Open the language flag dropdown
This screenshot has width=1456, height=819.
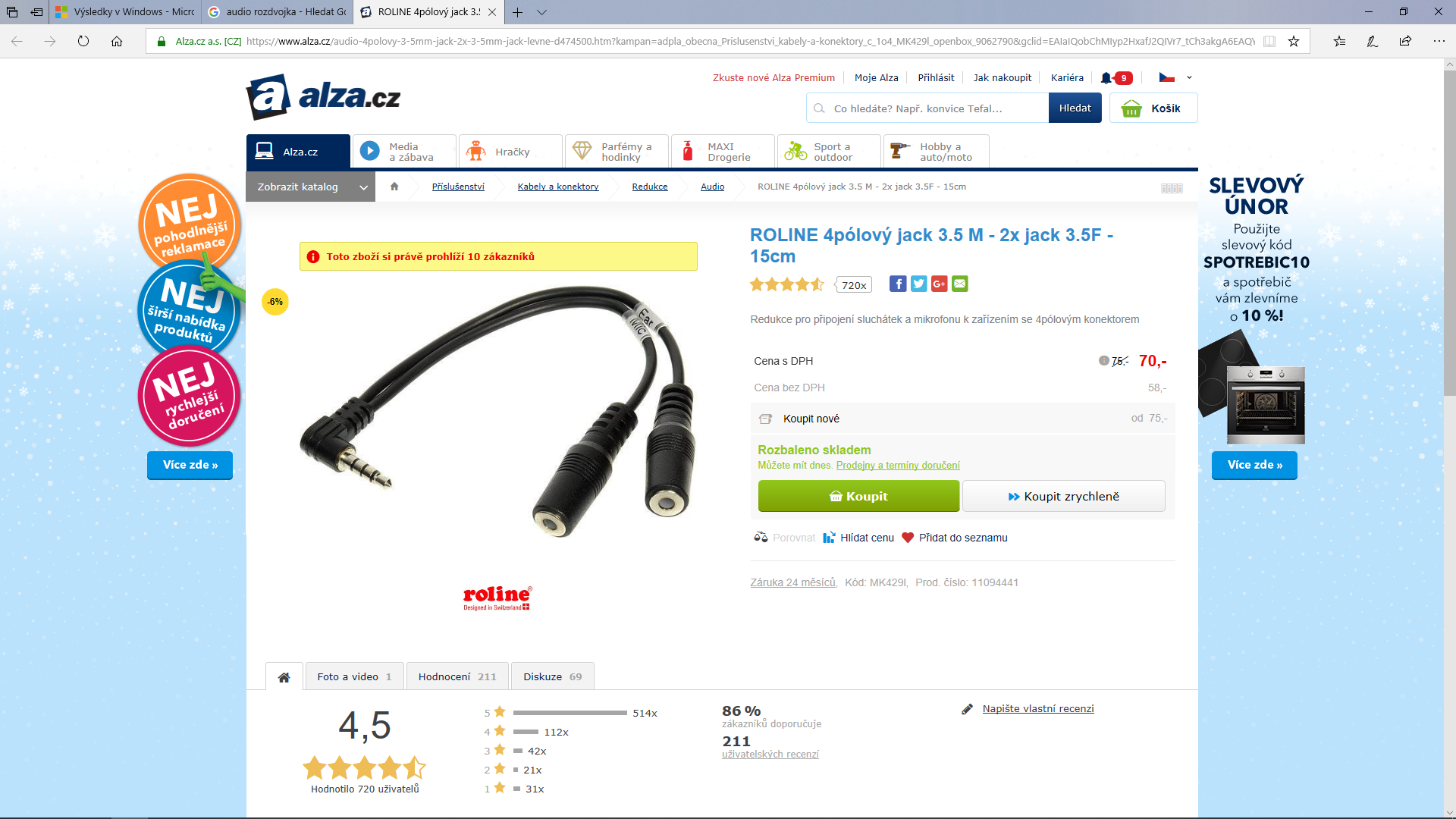click(1175, 77)
